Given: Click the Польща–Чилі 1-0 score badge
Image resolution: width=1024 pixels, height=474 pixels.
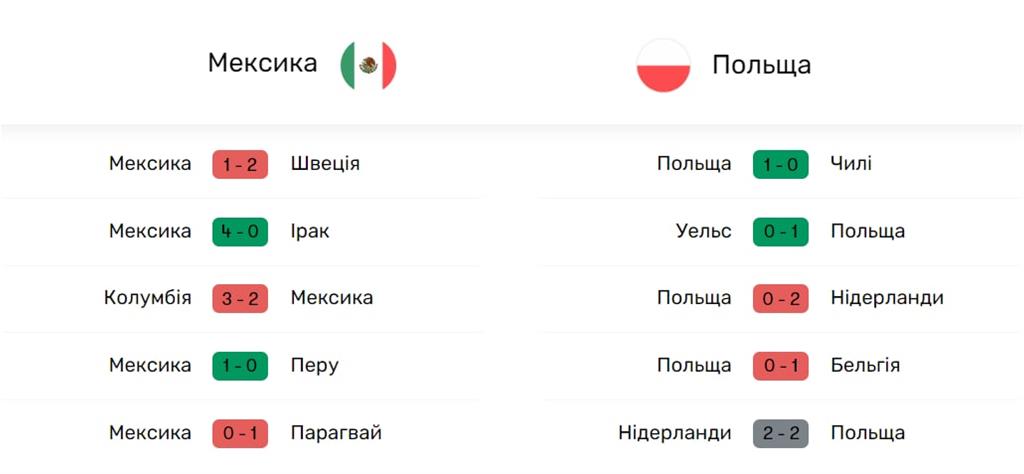Looking at the screenshot, I should (780, 164).
